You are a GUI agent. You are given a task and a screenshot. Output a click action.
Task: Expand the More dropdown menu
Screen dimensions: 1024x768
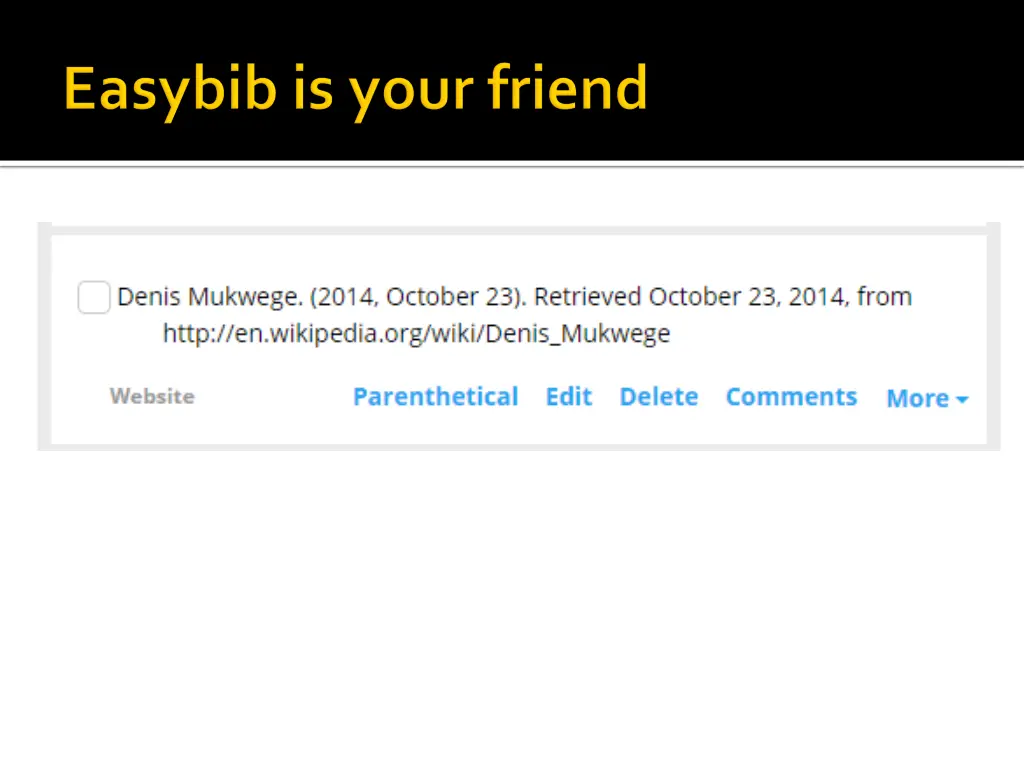tap(927, 398)
